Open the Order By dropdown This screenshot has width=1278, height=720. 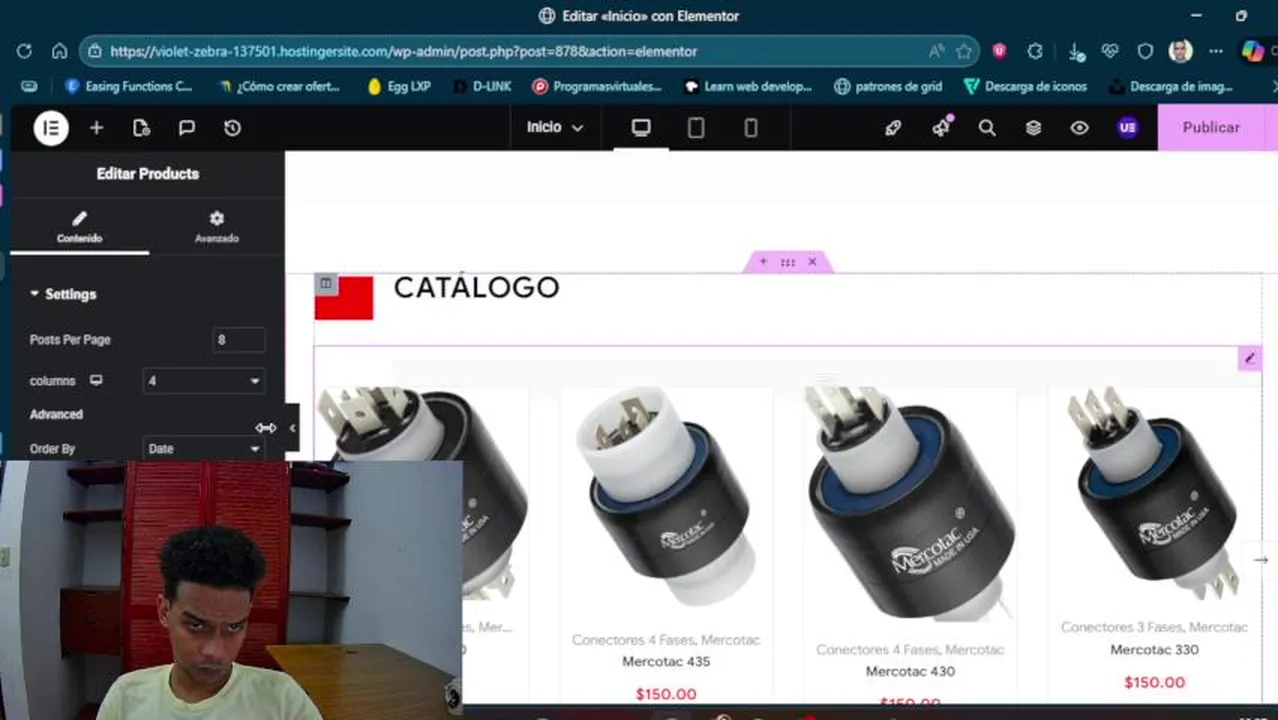point(204,449)
